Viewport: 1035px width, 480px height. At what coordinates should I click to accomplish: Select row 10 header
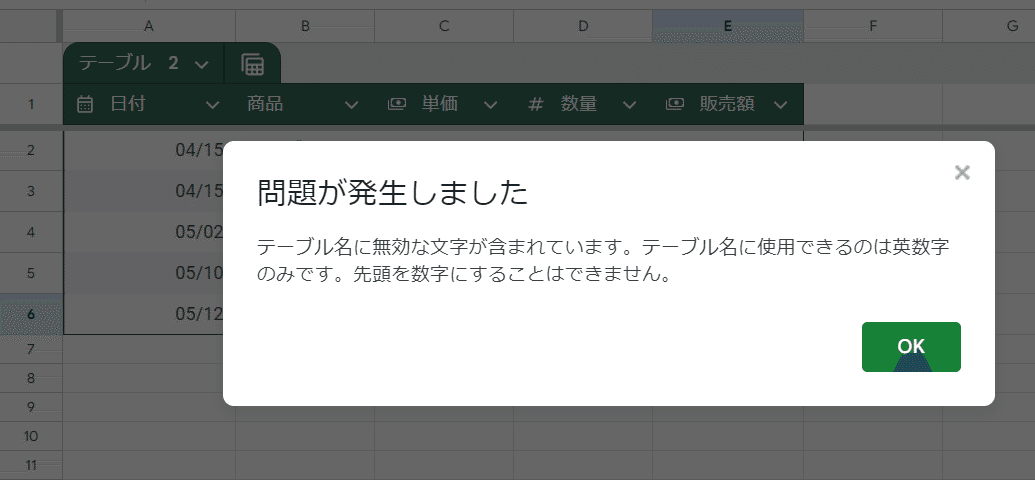click(x=31, y=436)
